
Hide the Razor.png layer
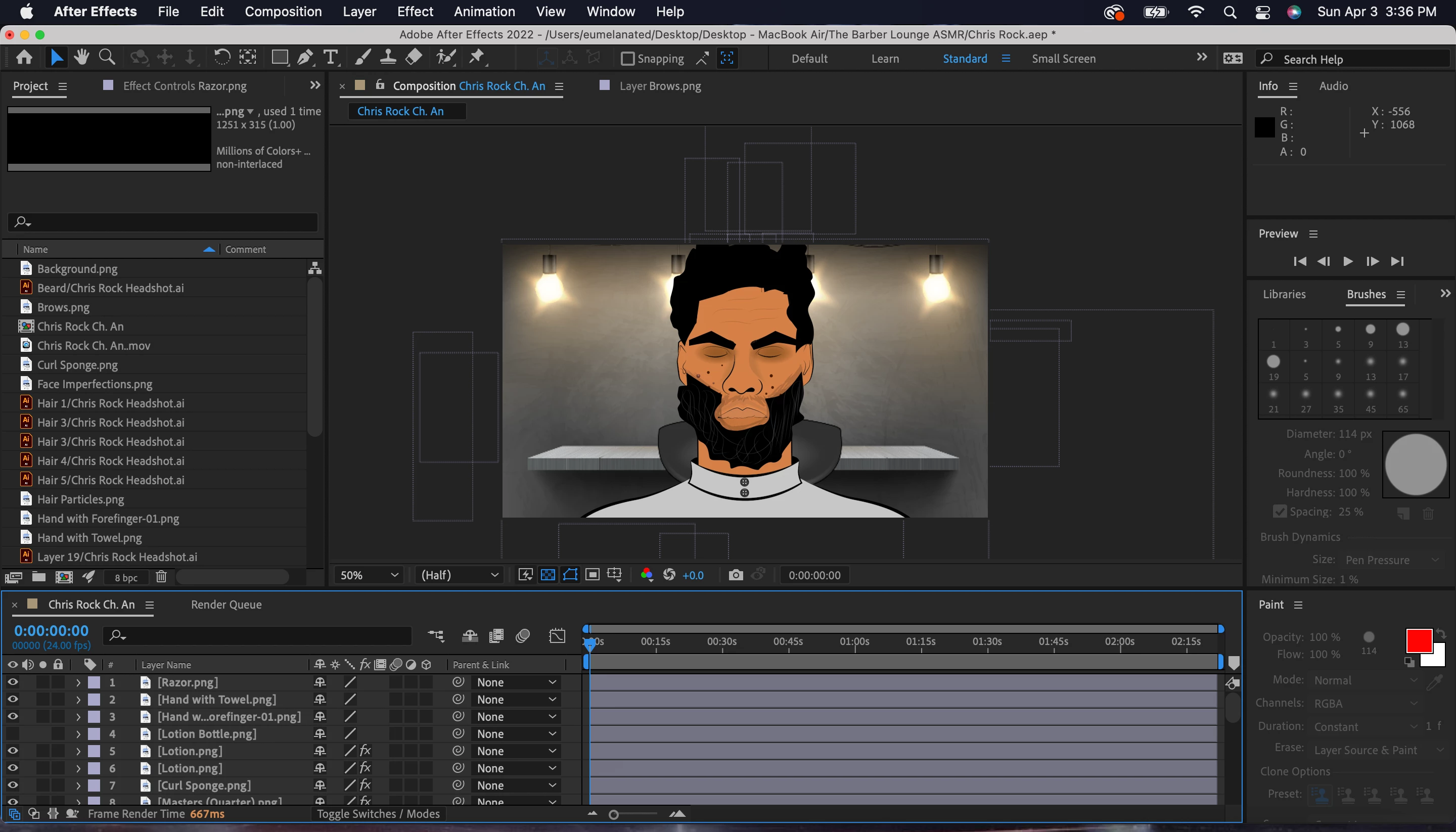pos(13,682)
